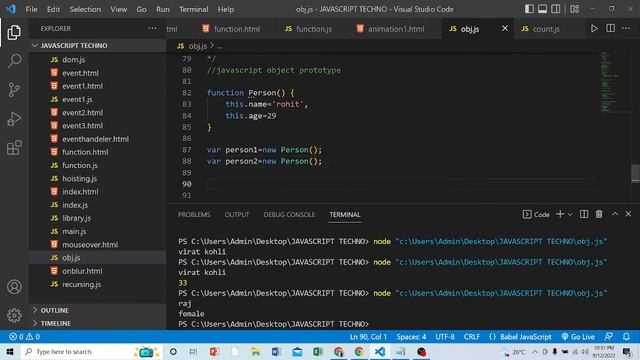The width and height of the screenshot is (640, 360).
Task: Close the obj.js editor tab
Action: pyautogui.click(x=505, y=29)
